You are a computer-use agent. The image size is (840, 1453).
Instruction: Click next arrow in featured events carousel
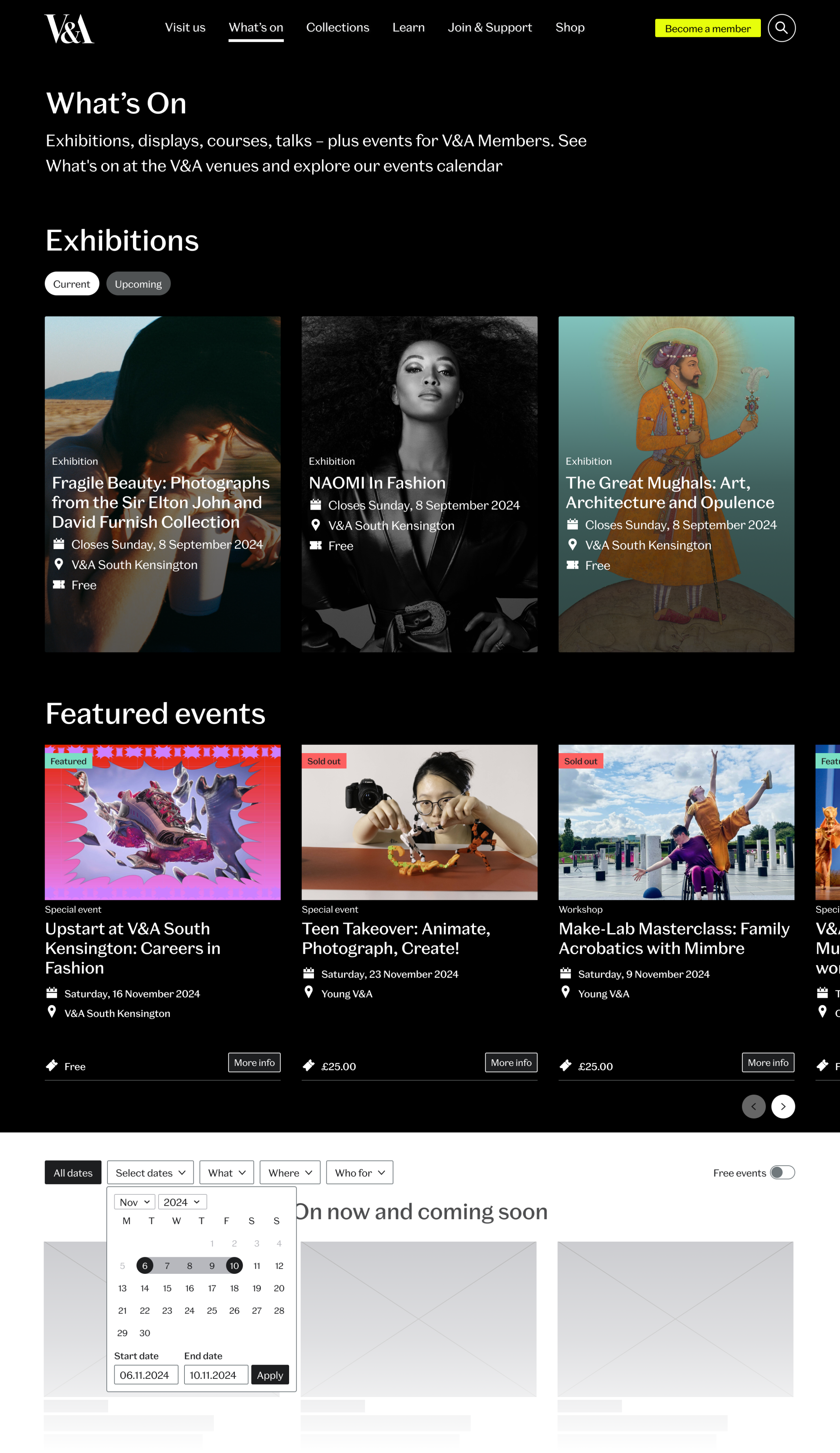pos(782,1106)
